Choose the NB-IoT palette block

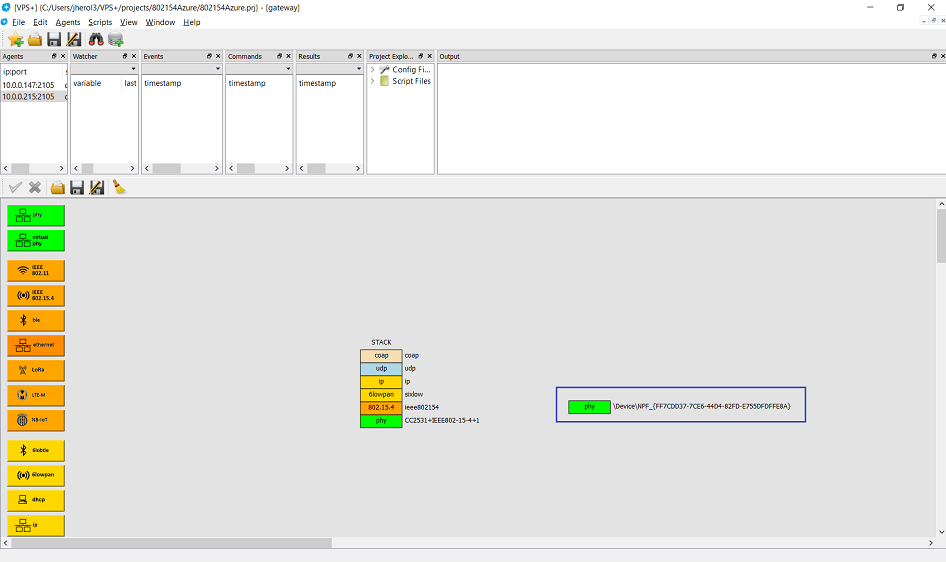click(36, 420)
